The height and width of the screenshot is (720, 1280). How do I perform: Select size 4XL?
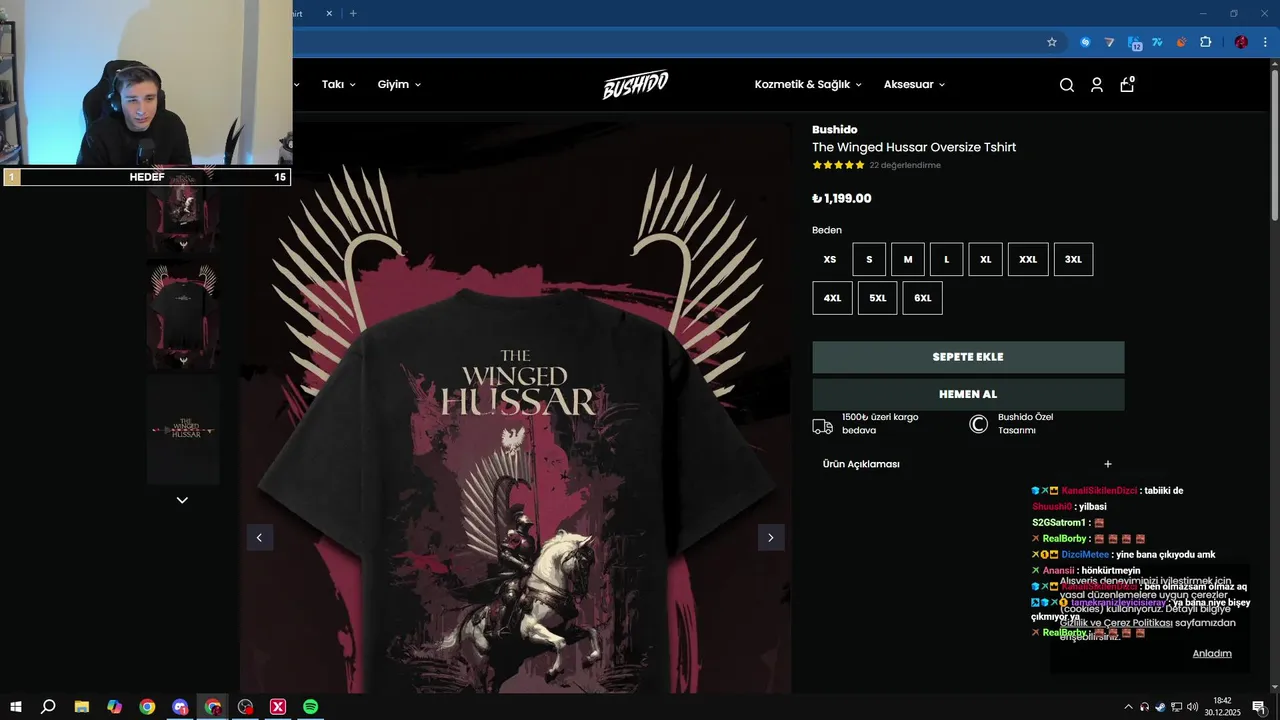coord(832,298)
